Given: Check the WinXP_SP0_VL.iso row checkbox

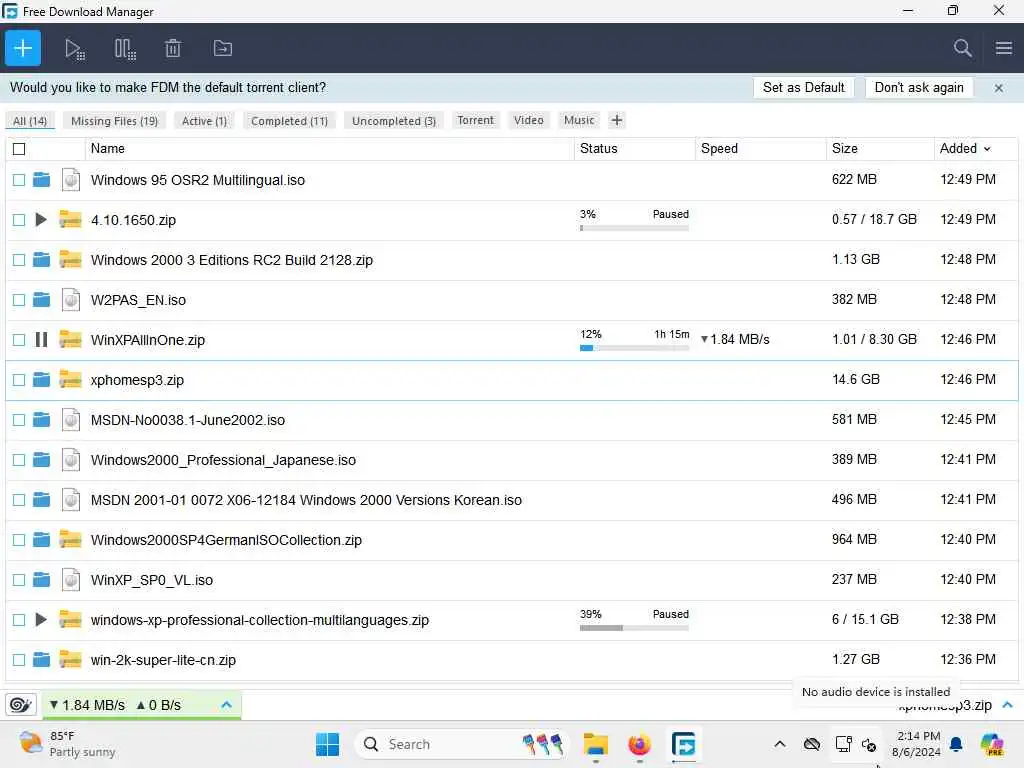Looking at the screenshot, I should [19, 580].
